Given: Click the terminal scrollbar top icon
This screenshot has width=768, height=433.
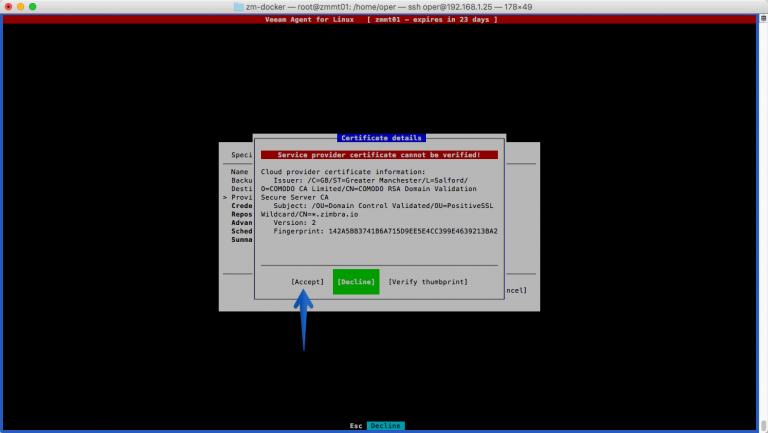Looking at the screenshot, I should [763, 18].
